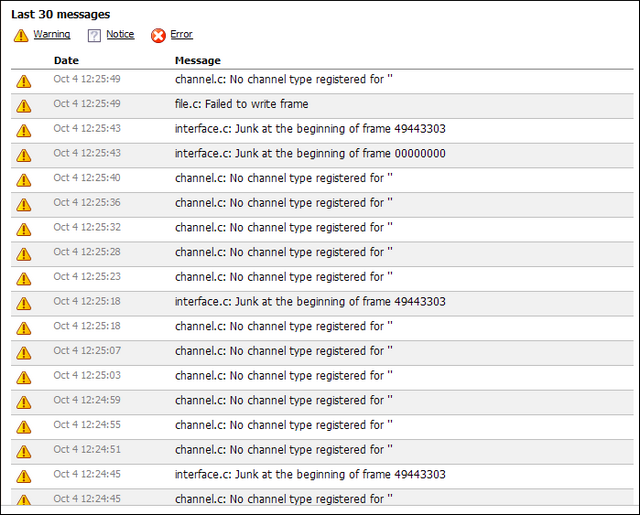Click warning icon on the 12:24:51 row

pos(24,452)
